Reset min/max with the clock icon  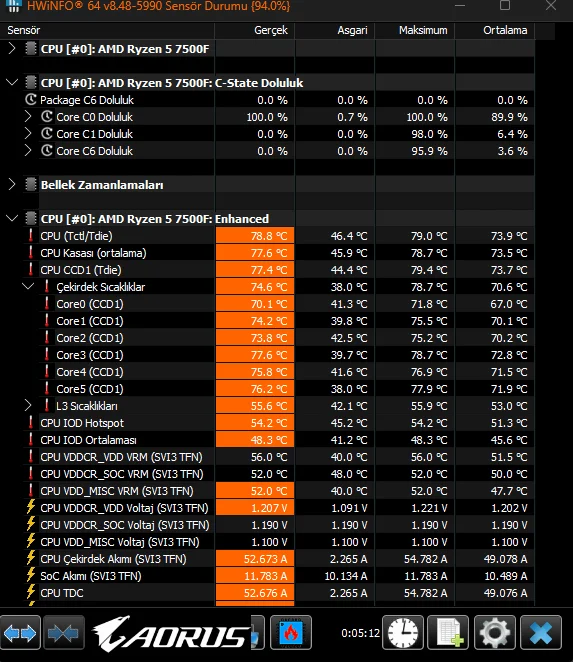tap(403, 632)
